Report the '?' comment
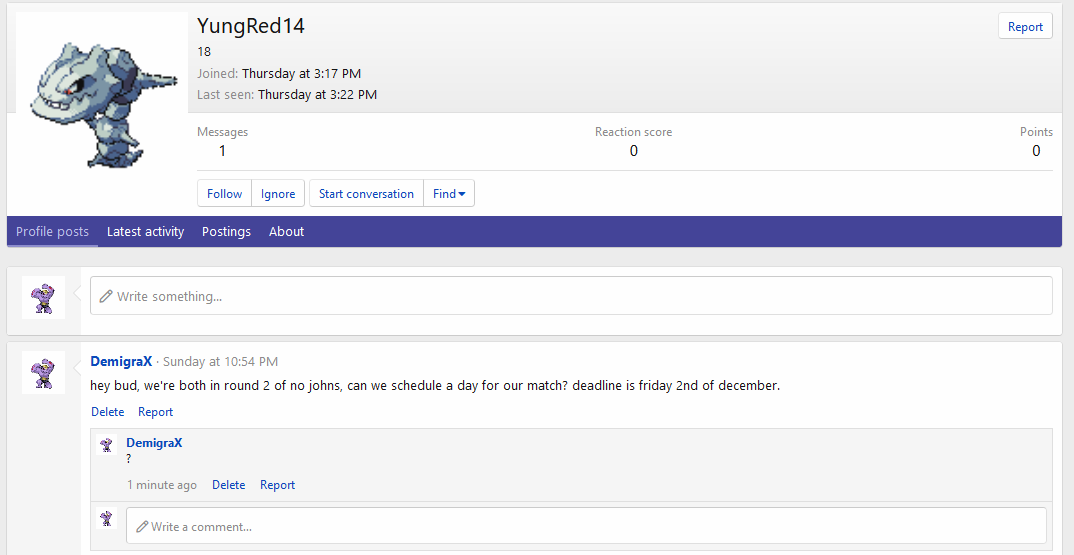The image size is (1074, 555). pos(277,484)
